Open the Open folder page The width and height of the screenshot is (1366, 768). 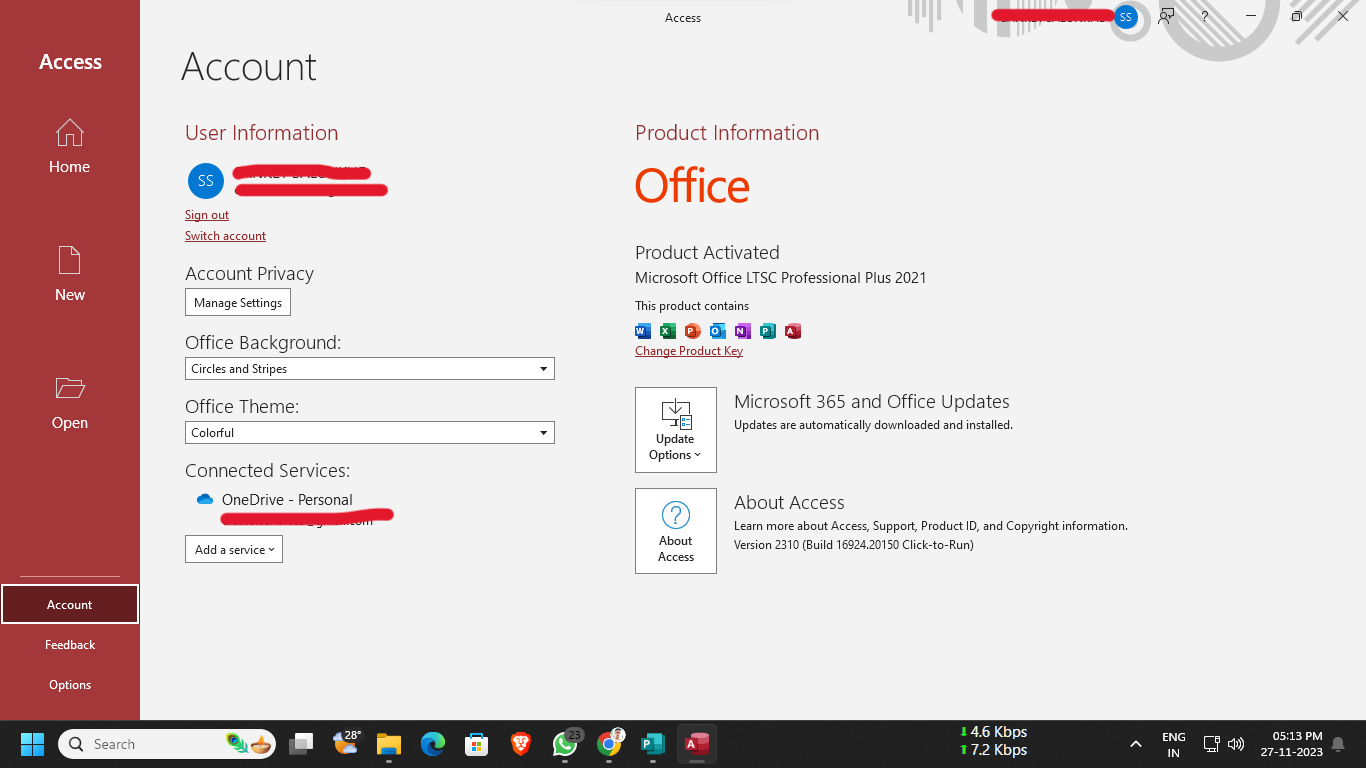69,402
